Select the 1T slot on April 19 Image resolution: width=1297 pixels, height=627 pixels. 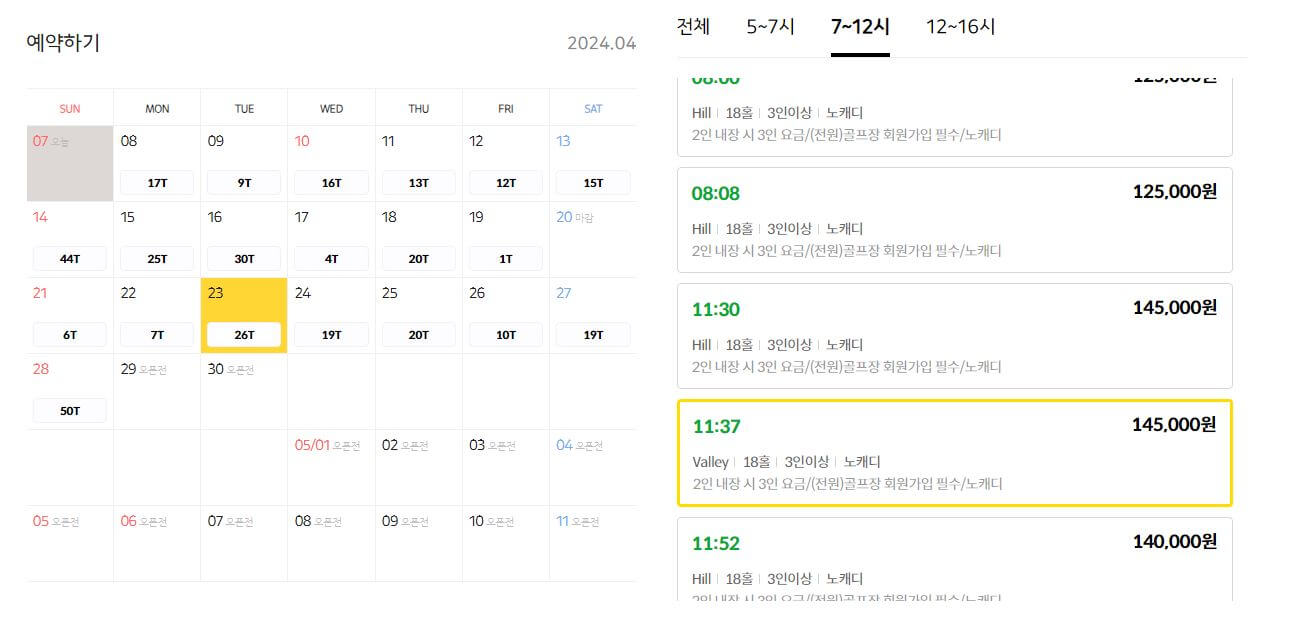(505, 258)
